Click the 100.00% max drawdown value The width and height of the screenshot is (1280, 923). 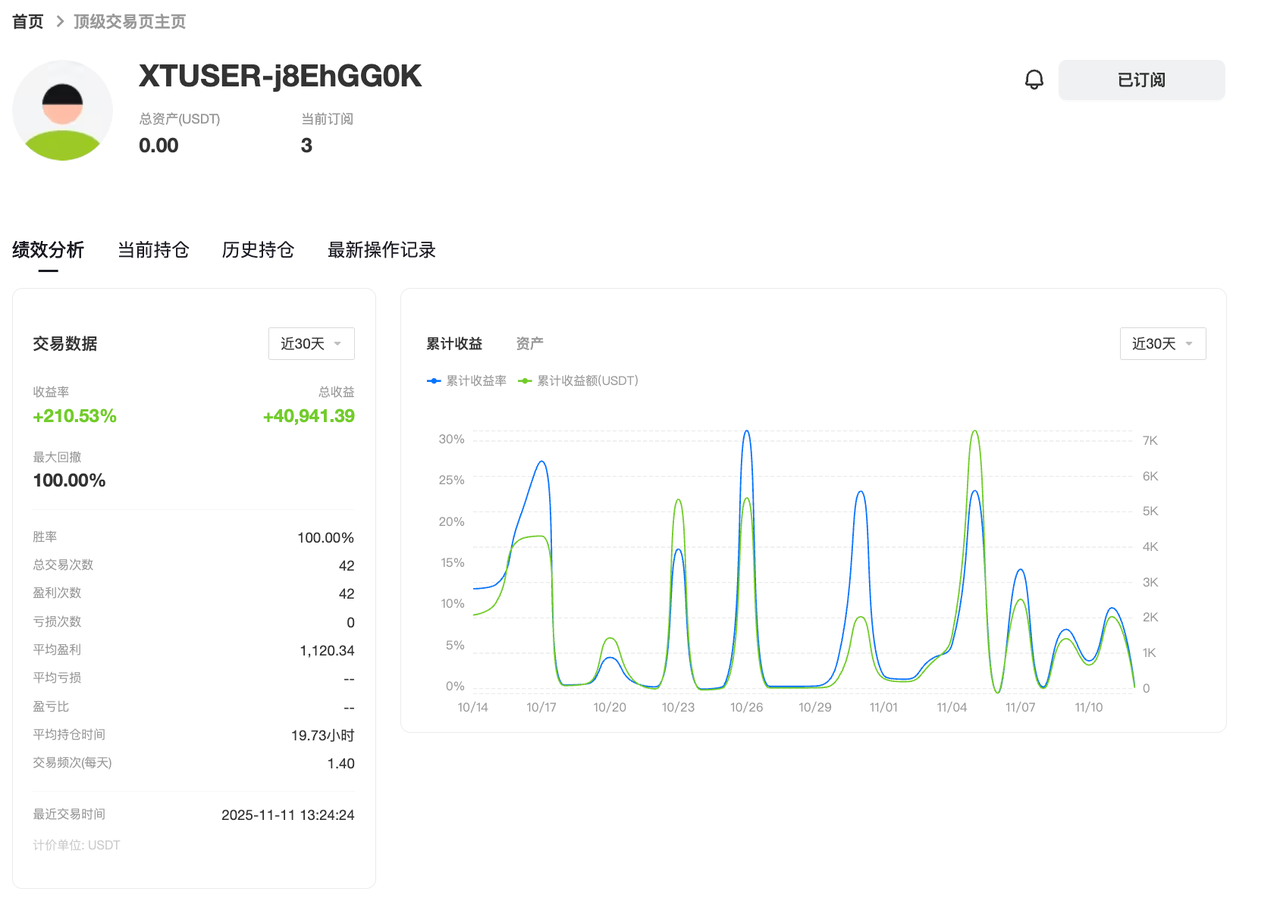[69, 480]
